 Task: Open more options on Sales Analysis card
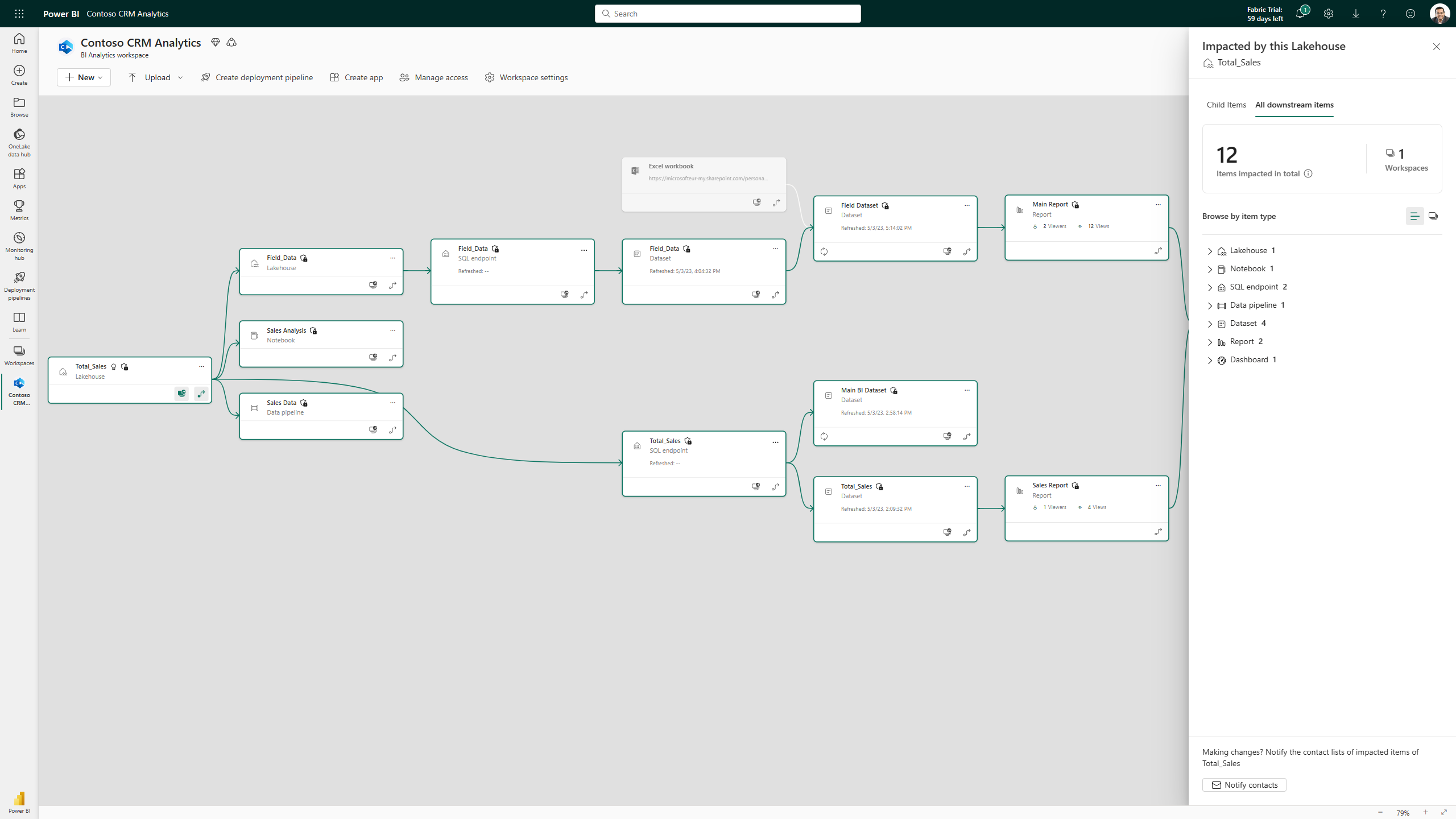(392, 330)
